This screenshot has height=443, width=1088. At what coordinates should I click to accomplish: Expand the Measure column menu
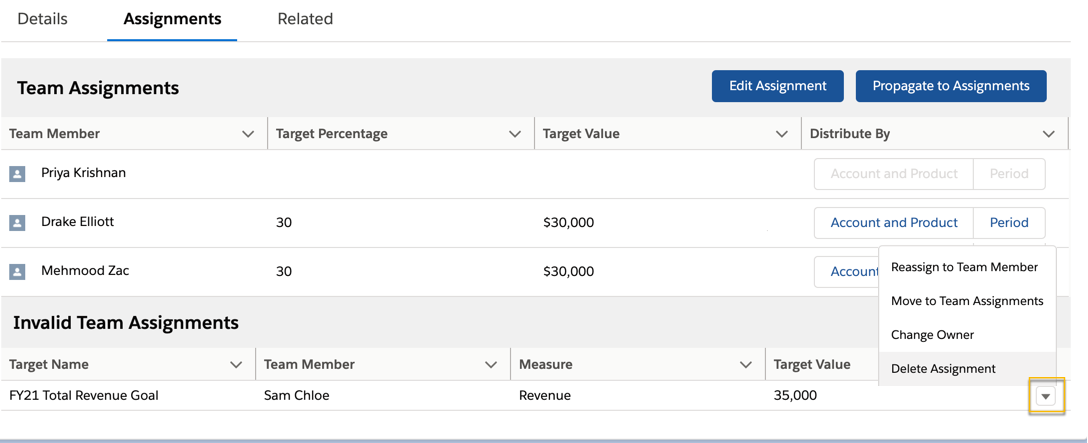coord(746,365)
